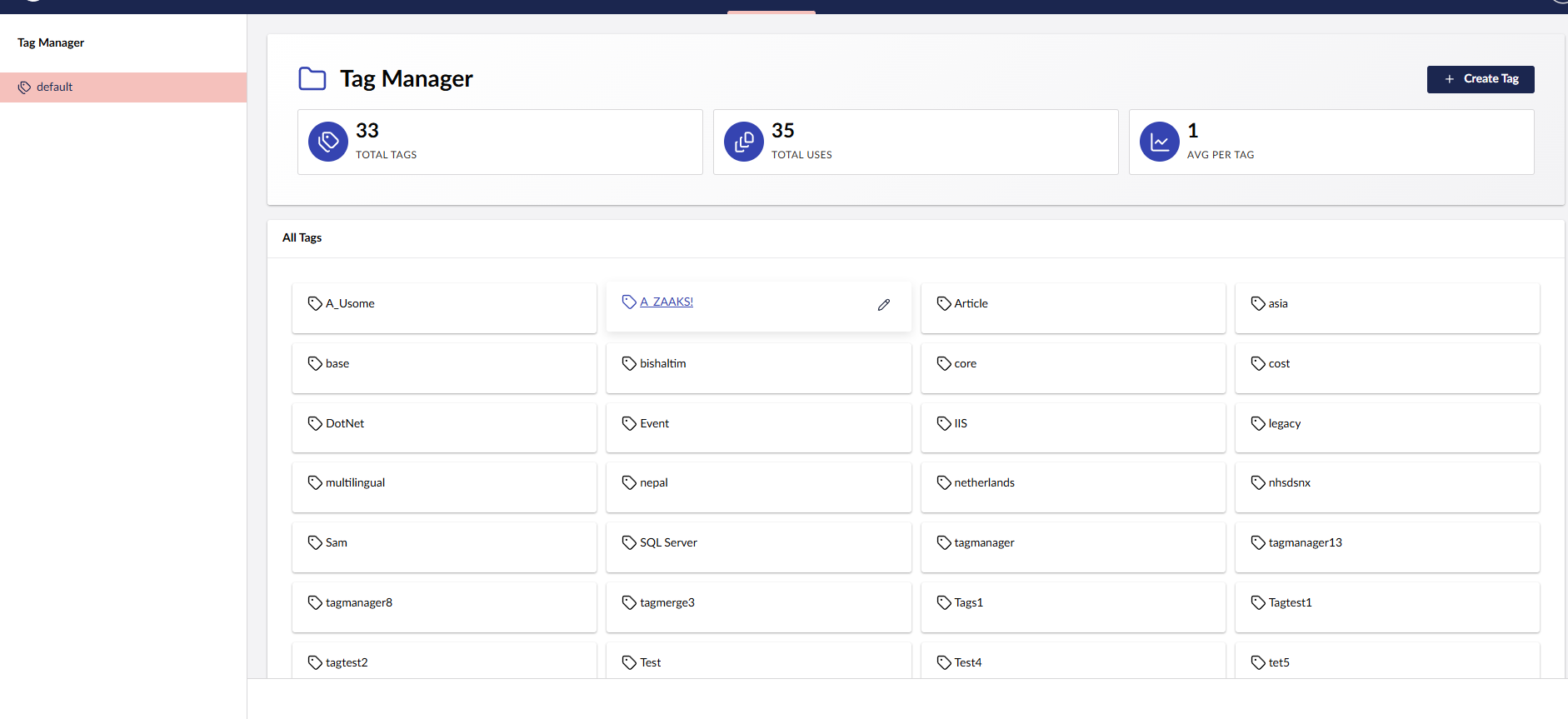Select the Event tag text

point(654,423)
